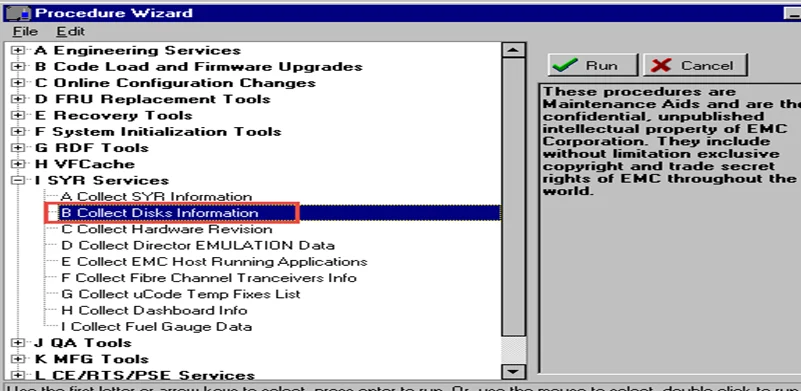Open the Edit menu
801x391 pixels.
click(x=70, y=31)
